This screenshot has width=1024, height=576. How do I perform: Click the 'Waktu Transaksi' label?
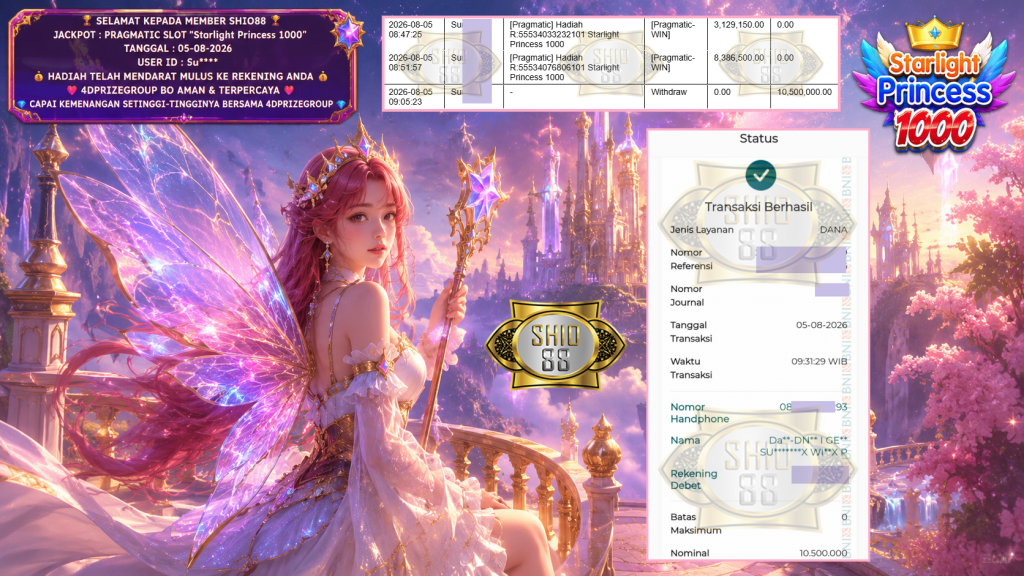[x=691, y=368]
